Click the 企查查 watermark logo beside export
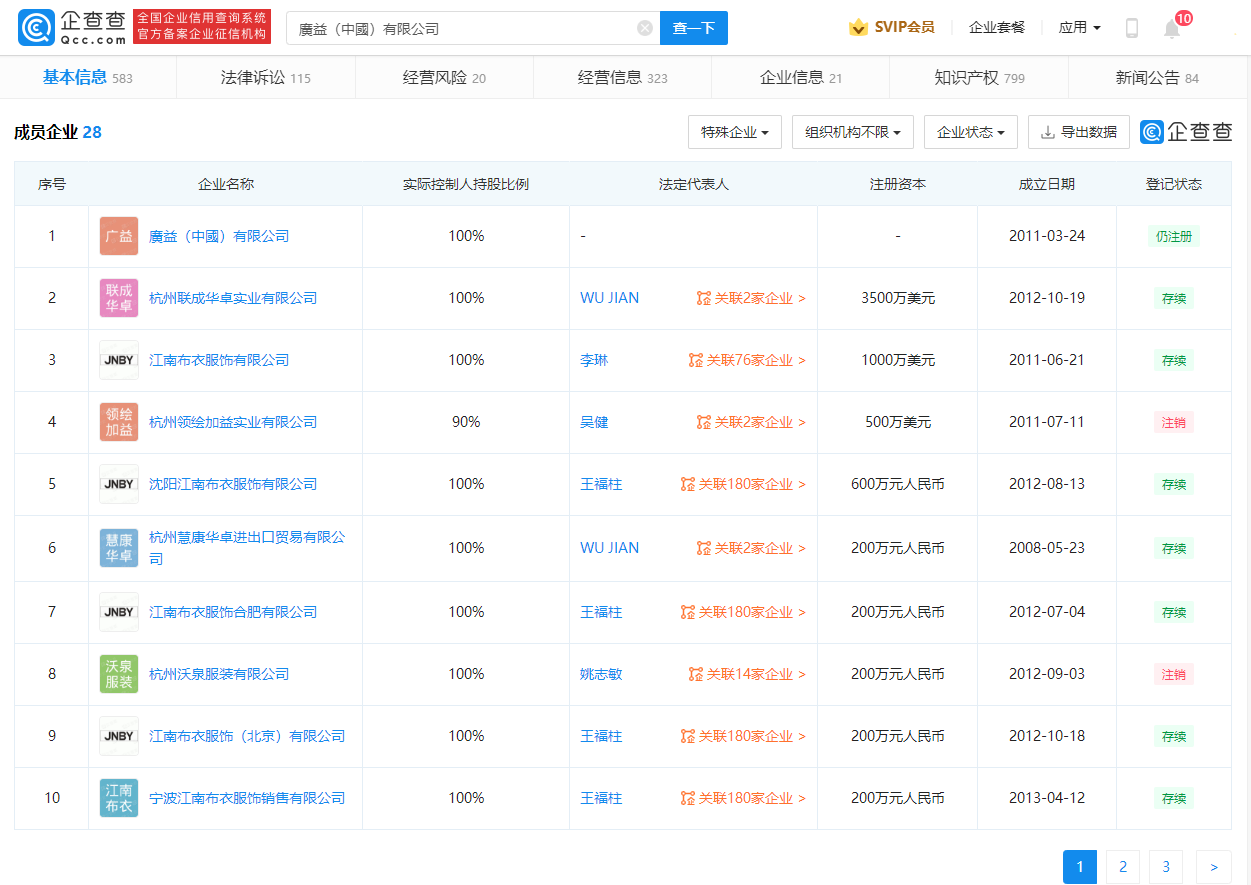This screenshot has width=1251, height=885. point(1186,132)
